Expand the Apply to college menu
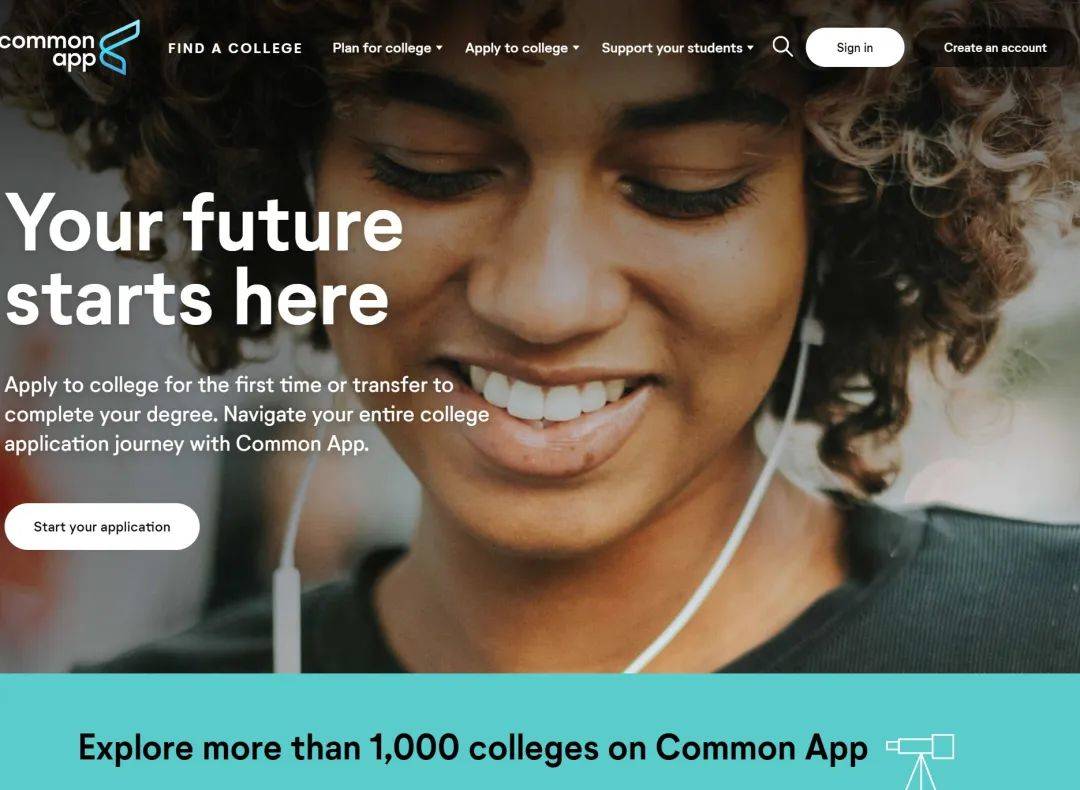The height and width of the screenshot is (790, 1080). tap(522, 48)
